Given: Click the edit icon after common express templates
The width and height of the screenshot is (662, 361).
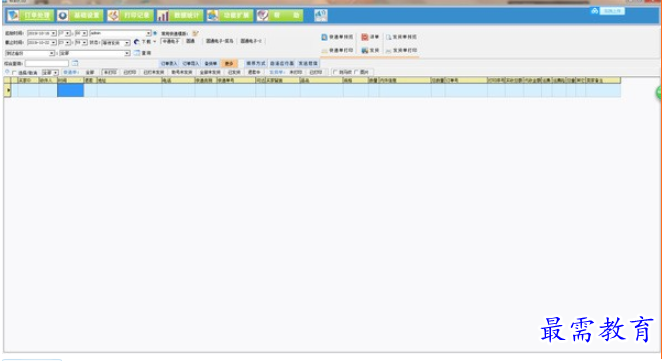Looking at the screenshot, I should pos(195,33).
